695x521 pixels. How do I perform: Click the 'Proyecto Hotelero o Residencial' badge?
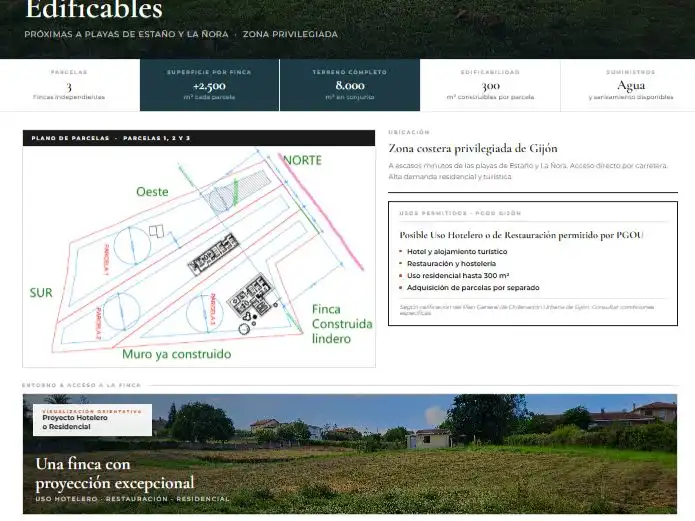click(x=92, y=419)
